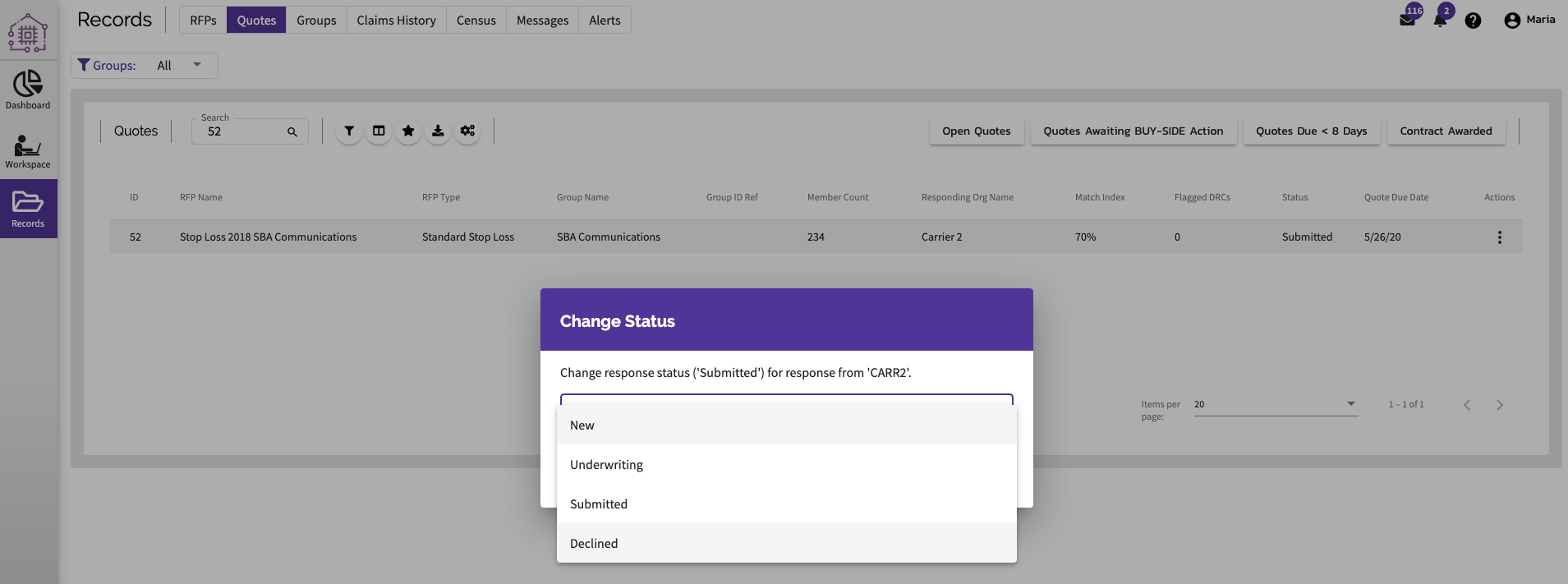
Task: Click the Contract Awarded button
Action: (1446, 131)
